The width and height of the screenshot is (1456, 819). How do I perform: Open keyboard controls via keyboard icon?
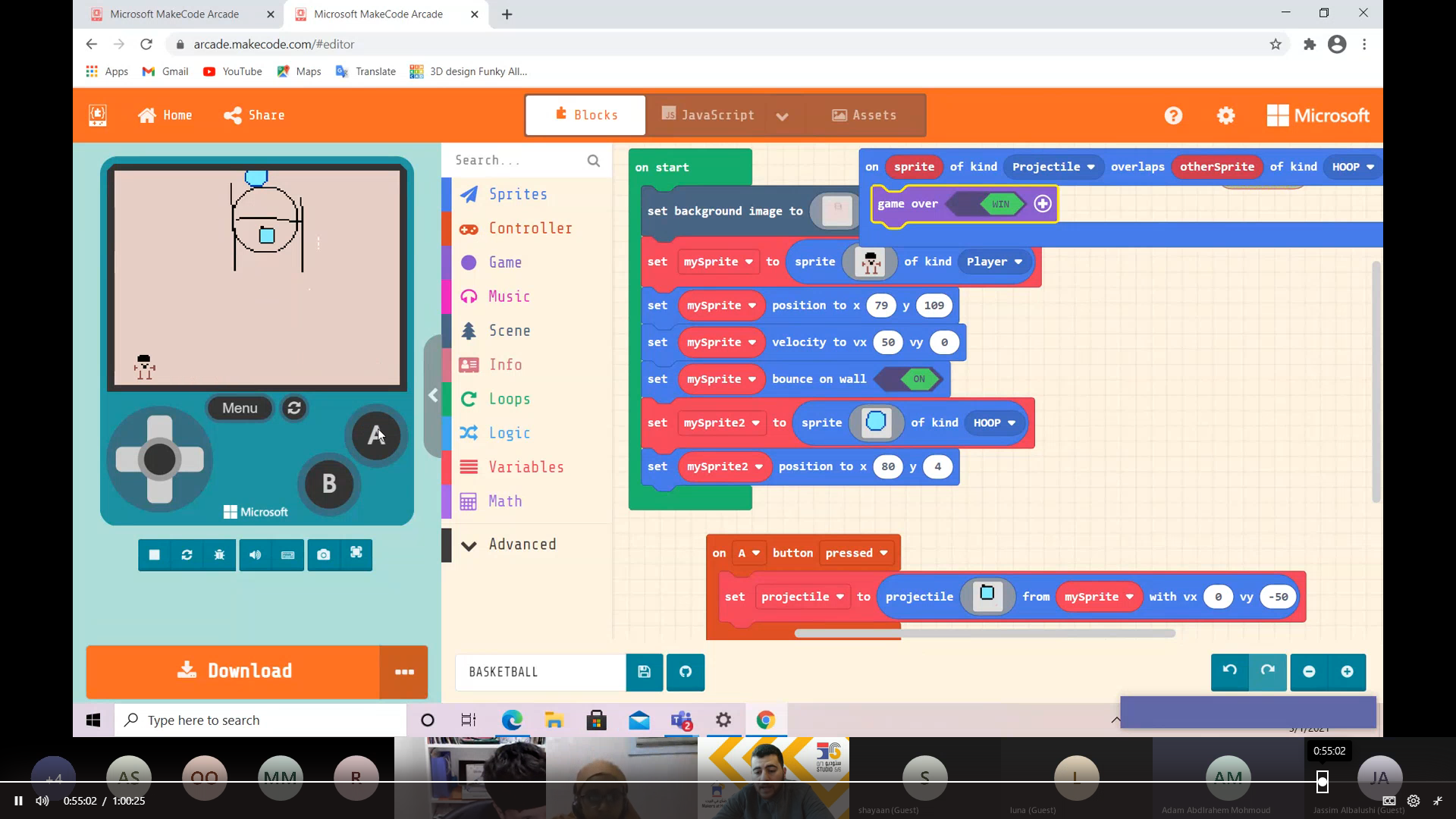point(288,555)
